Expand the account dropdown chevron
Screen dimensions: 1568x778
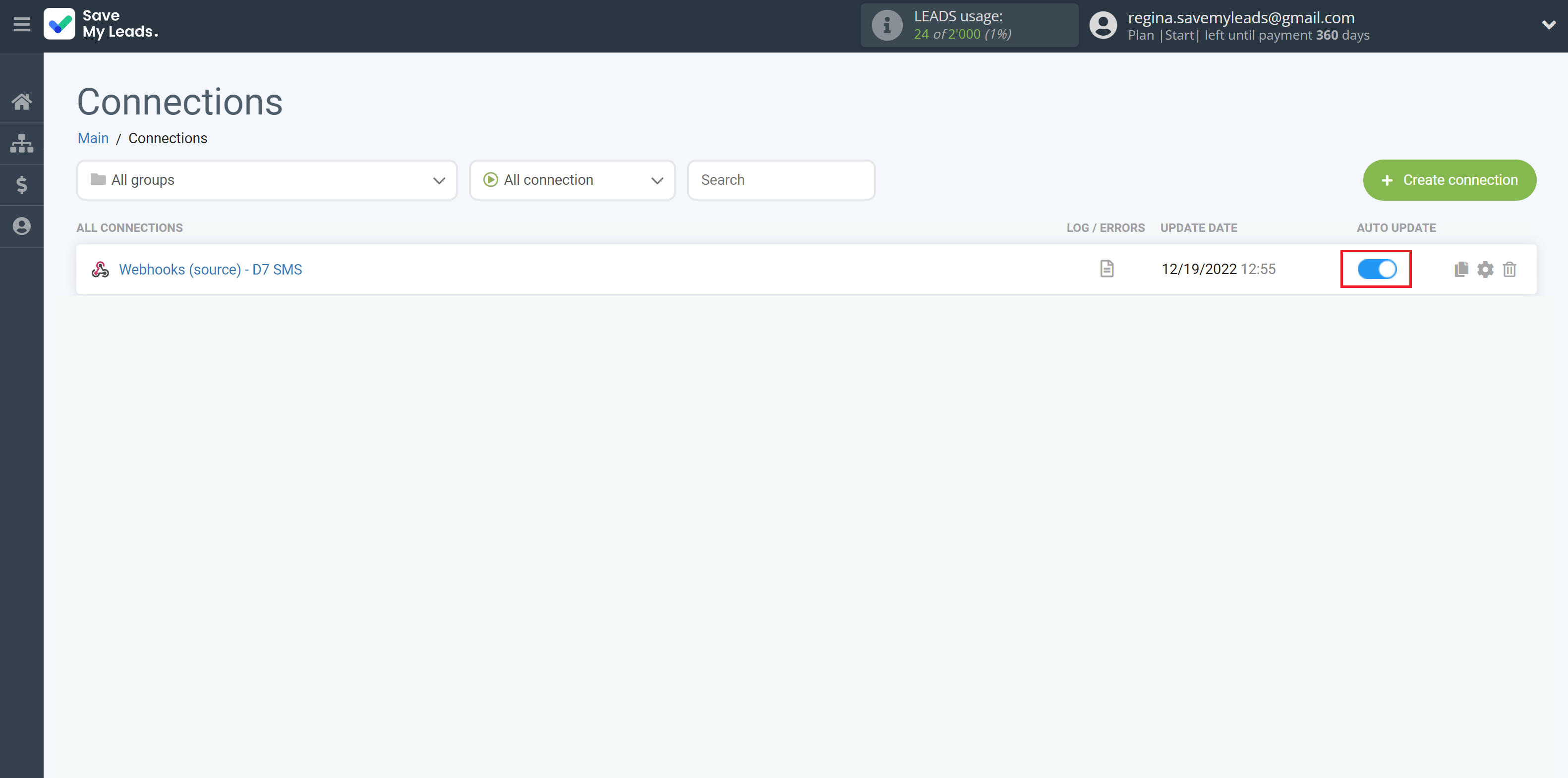tap(1549, 25)
